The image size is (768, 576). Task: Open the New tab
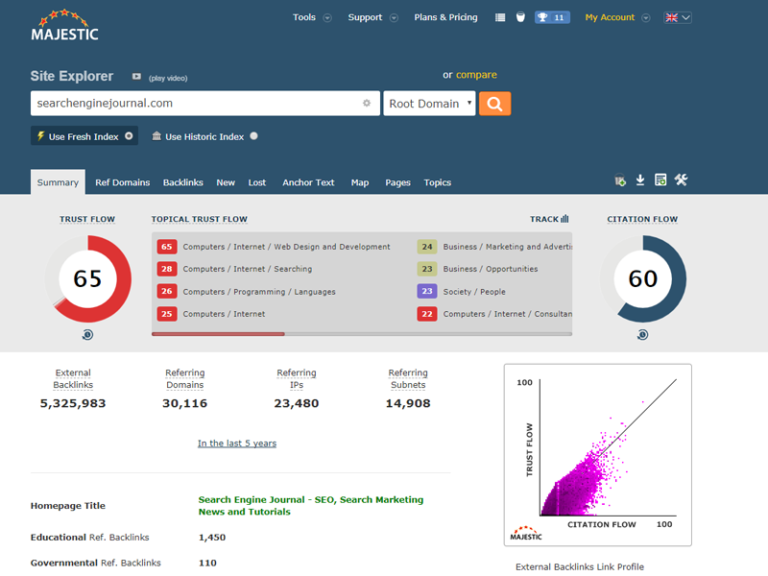coord(226,182)
